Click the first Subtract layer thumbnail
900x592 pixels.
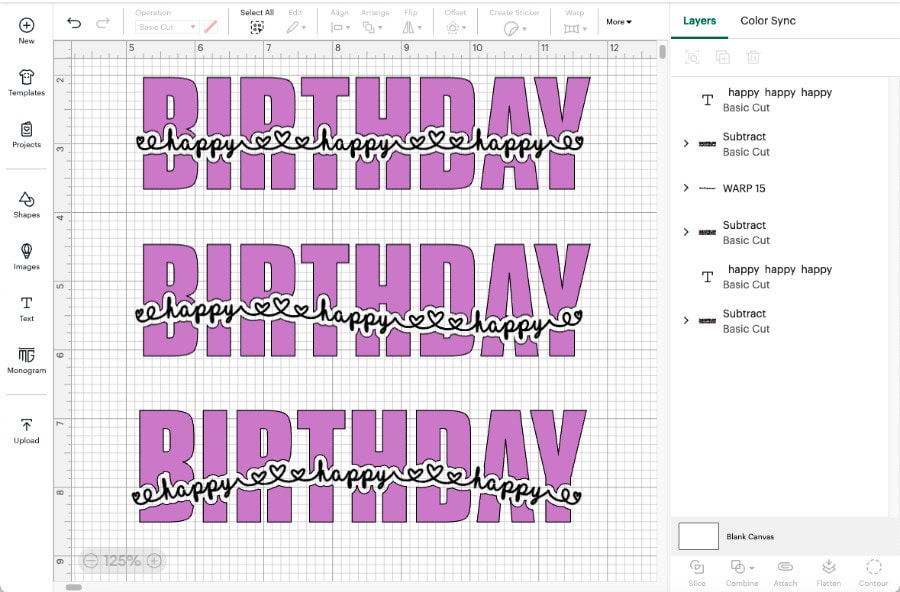pyautogui.click(x=707, y=144)
